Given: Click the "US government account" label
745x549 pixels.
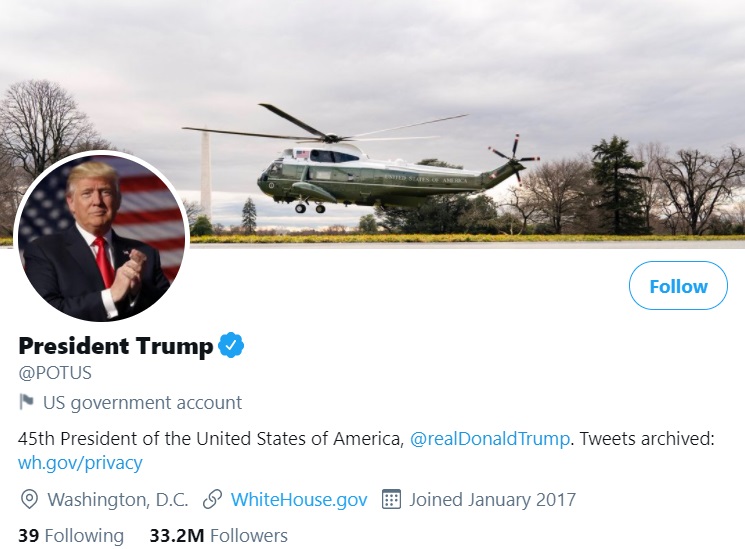Looking at the screenshot, I should click(142, 403).
